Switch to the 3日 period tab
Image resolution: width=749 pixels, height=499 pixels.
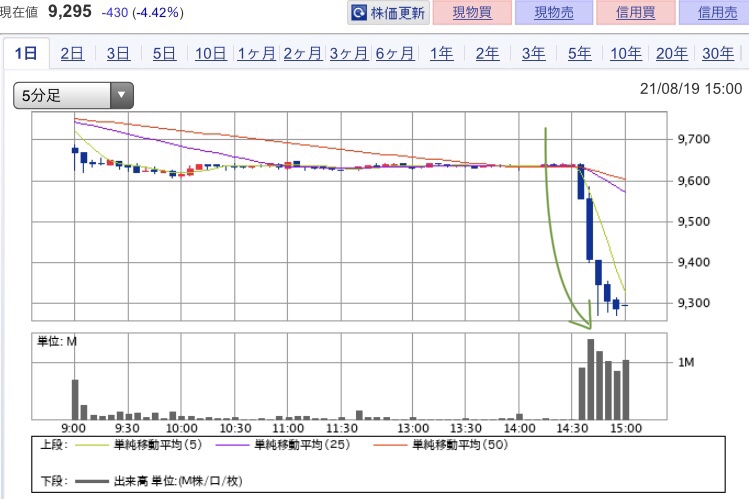pos(118,53)
